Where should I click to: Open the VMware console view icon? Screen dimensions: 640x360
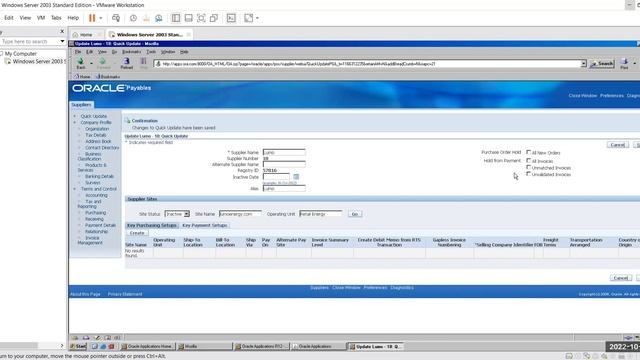click(x=231, y=18)
